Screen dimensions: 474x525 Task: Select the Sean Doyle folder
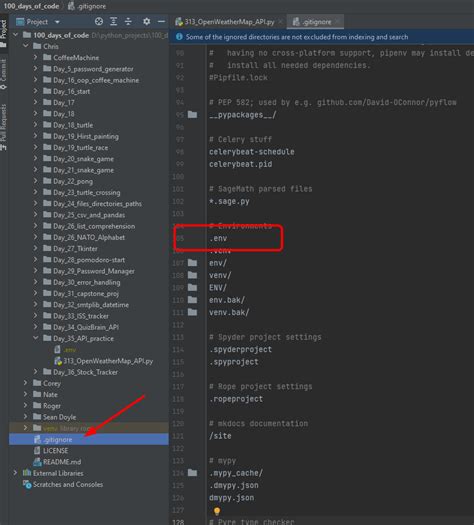pyautogui.click(x=55, y=417)
